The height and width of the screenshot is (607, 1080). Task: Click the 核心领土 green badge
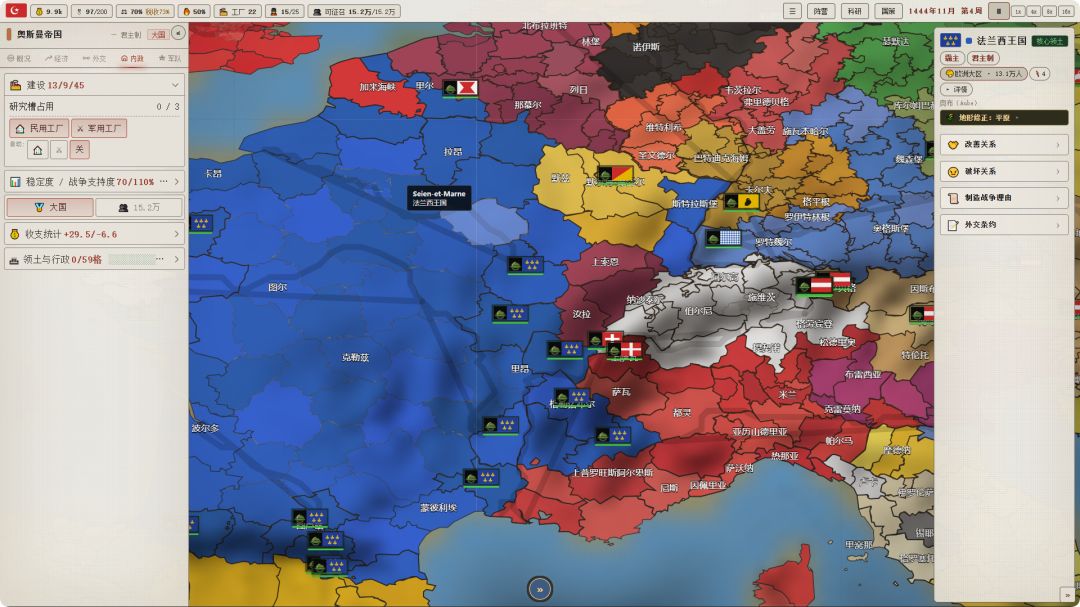(1049, 41)
